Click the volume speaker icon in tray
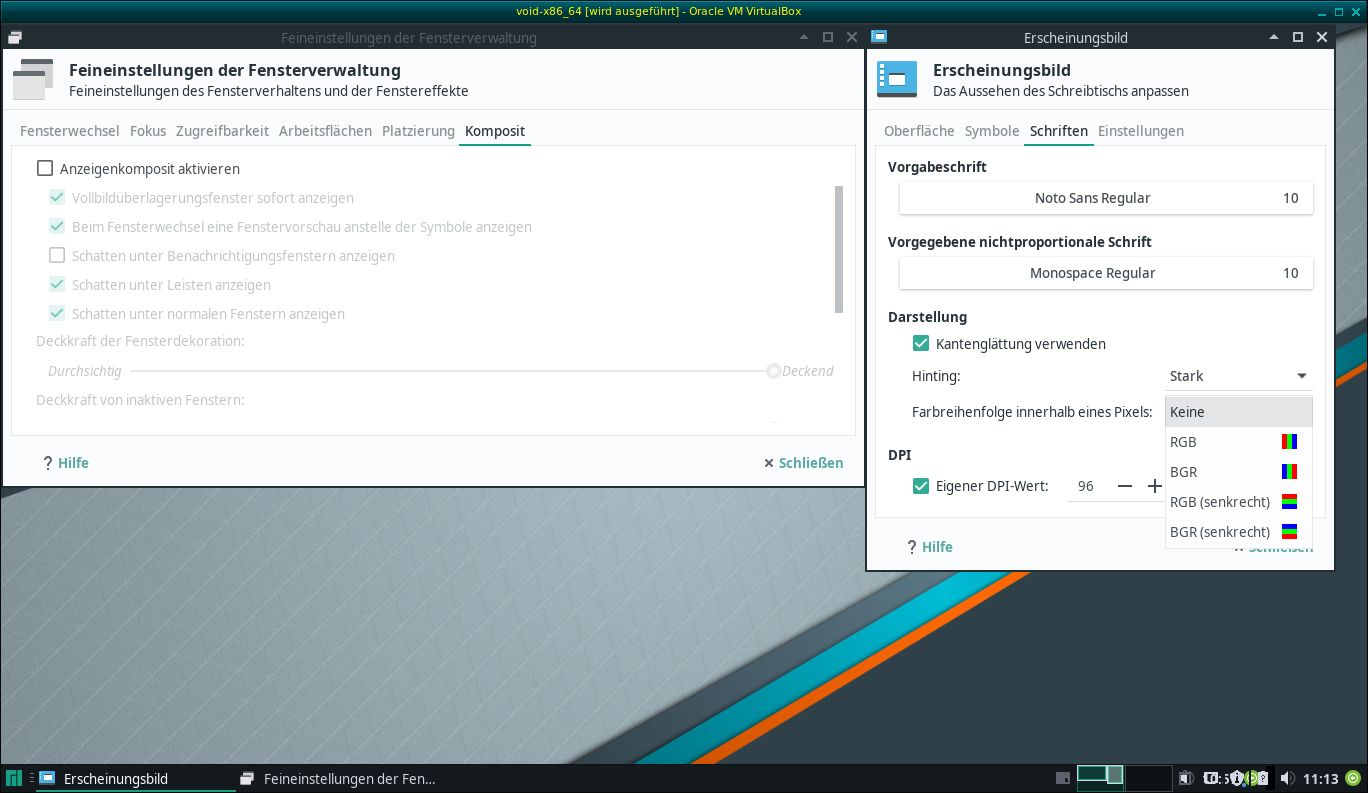The image size is (1368, 793). click(x=1287, y=778)
